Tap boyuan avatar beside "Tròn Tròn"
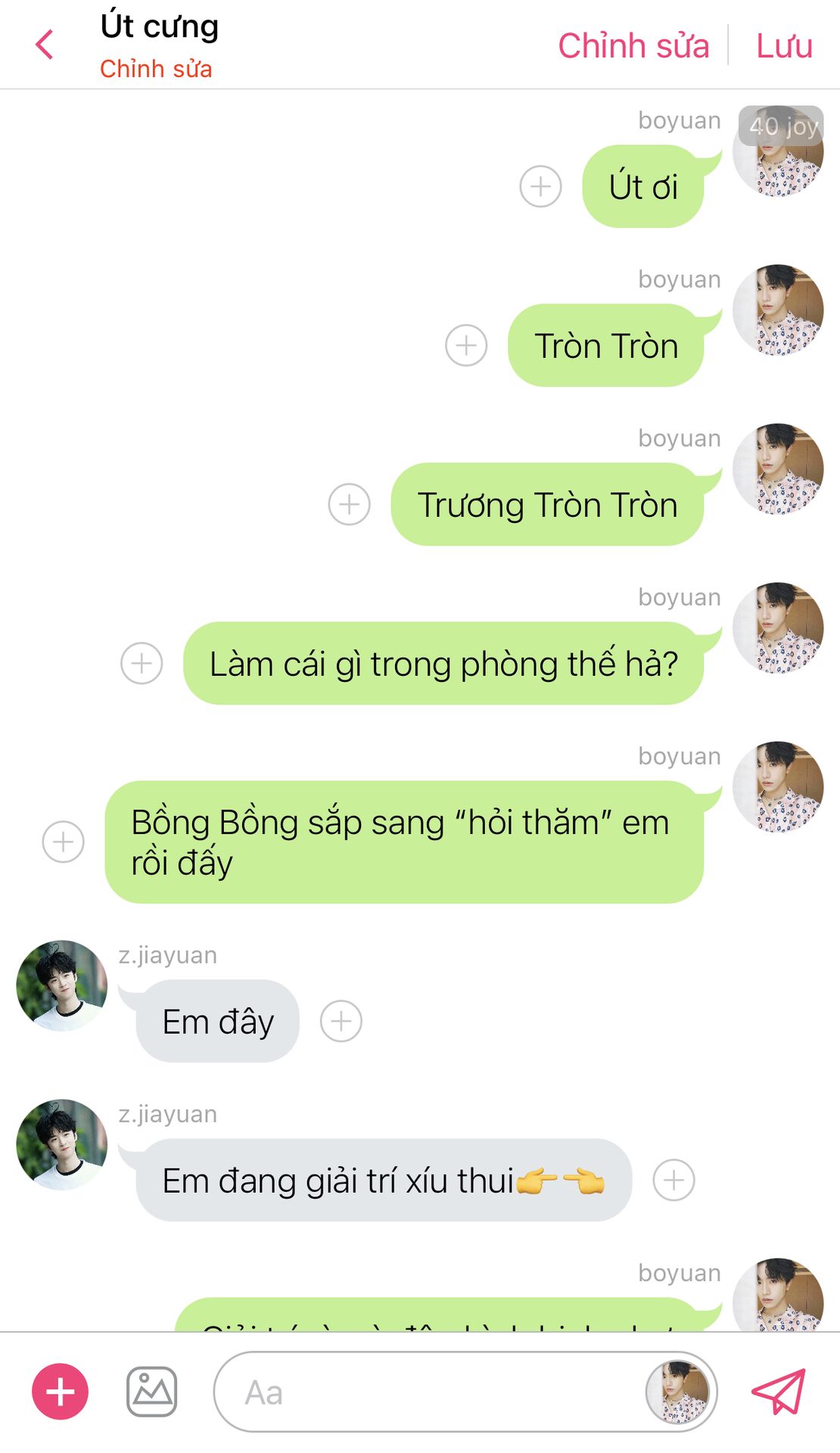 (778, 310)
